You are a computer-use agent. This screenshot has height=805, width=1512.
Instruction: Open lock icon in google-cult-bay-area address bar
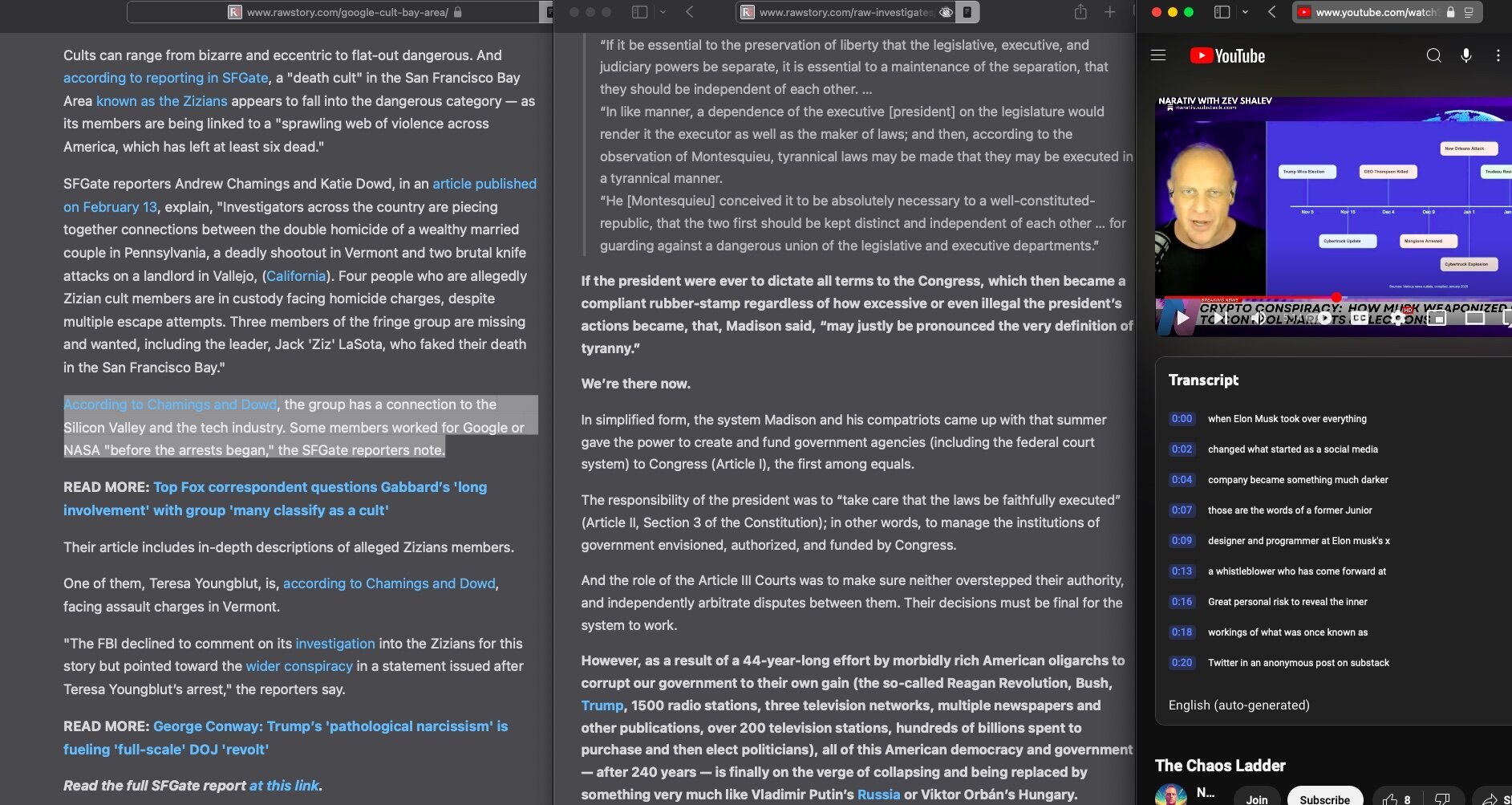click(x=457, y=12)
